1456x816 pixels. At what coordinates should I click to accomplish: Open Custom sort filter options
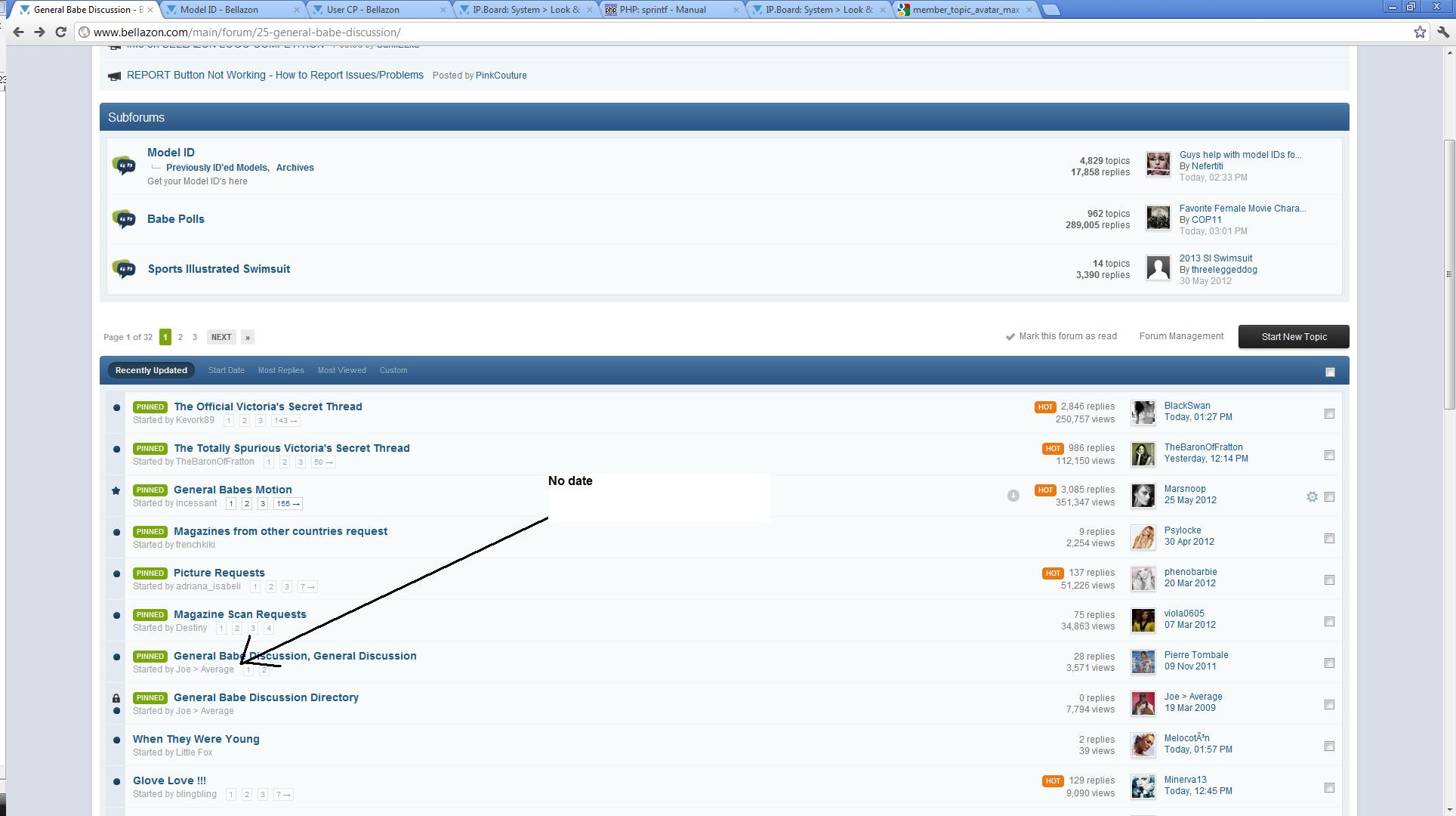(393, 370)
